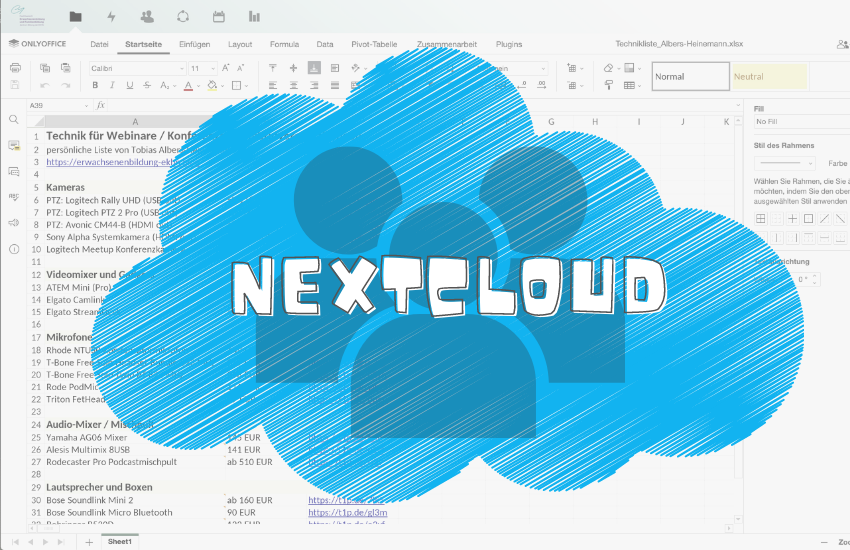Screen dimensions: 850x550
Task: Toggle Underline formatting
Action: pos(130,86)
